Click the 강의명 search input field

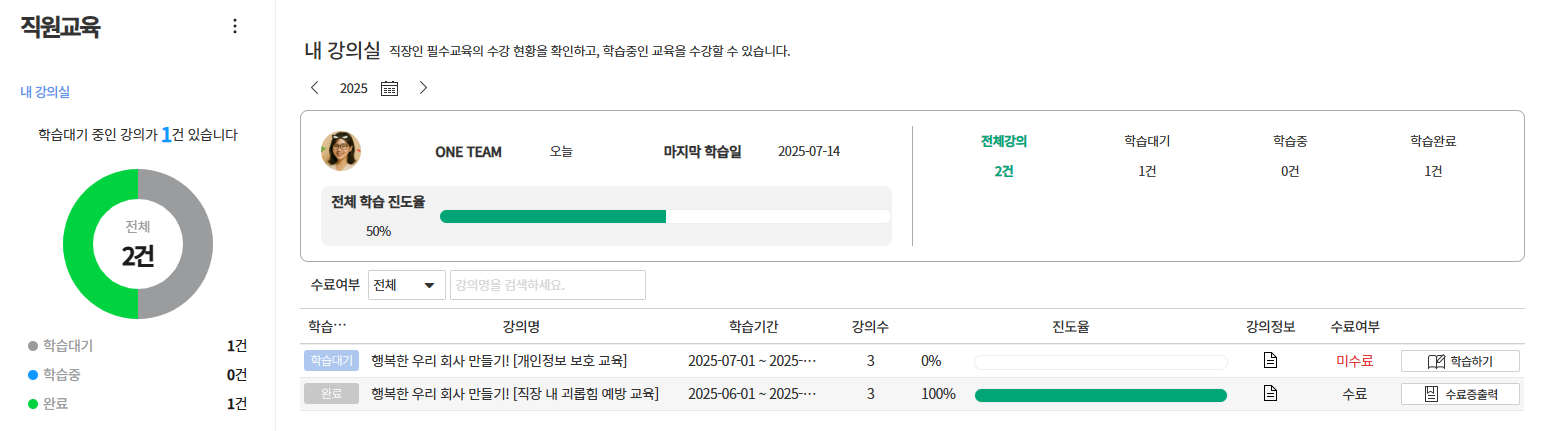coord(547,285)
